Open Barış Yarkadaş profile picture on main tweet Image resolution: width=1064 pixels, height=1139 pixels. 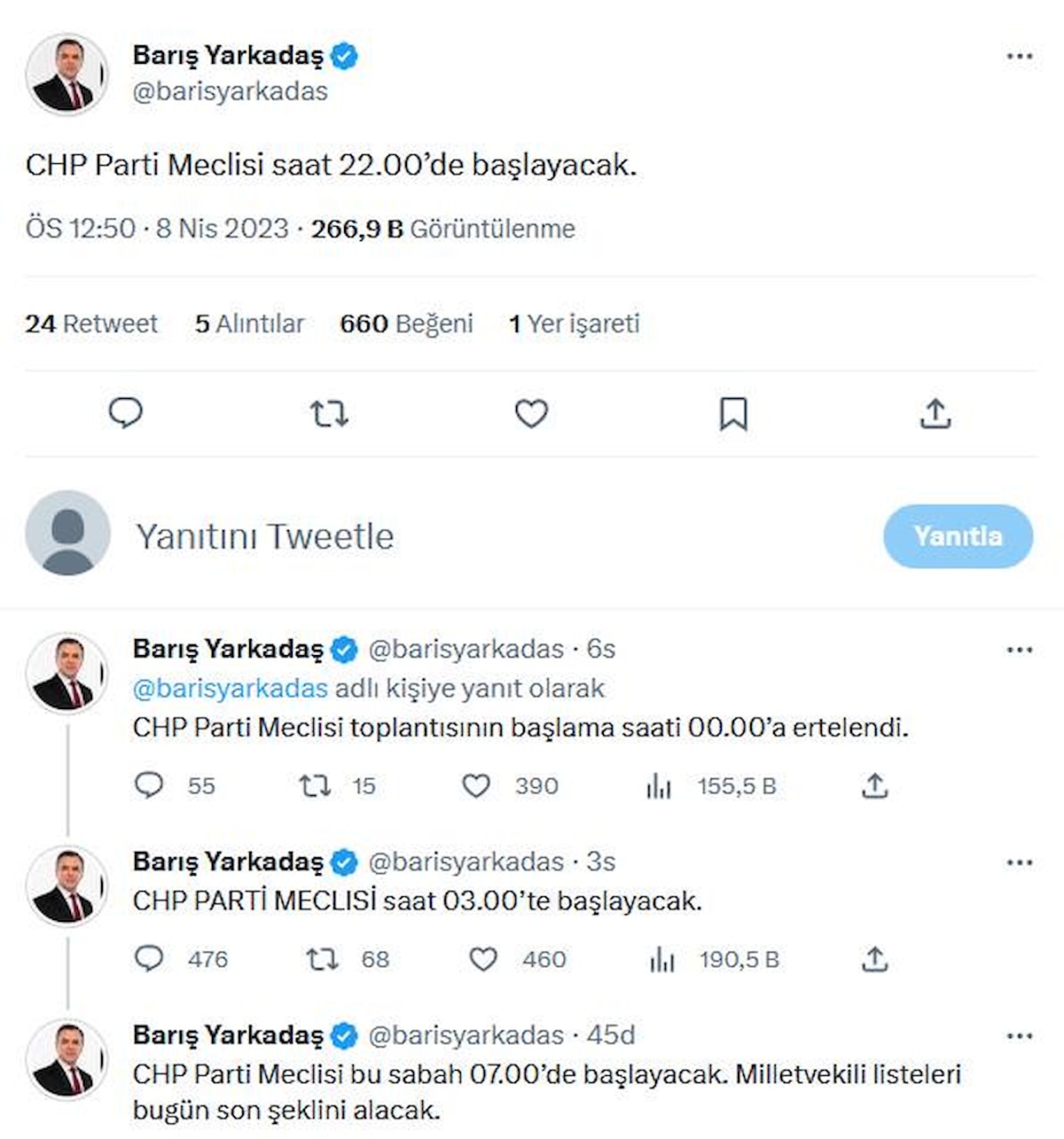coord(67,74)
